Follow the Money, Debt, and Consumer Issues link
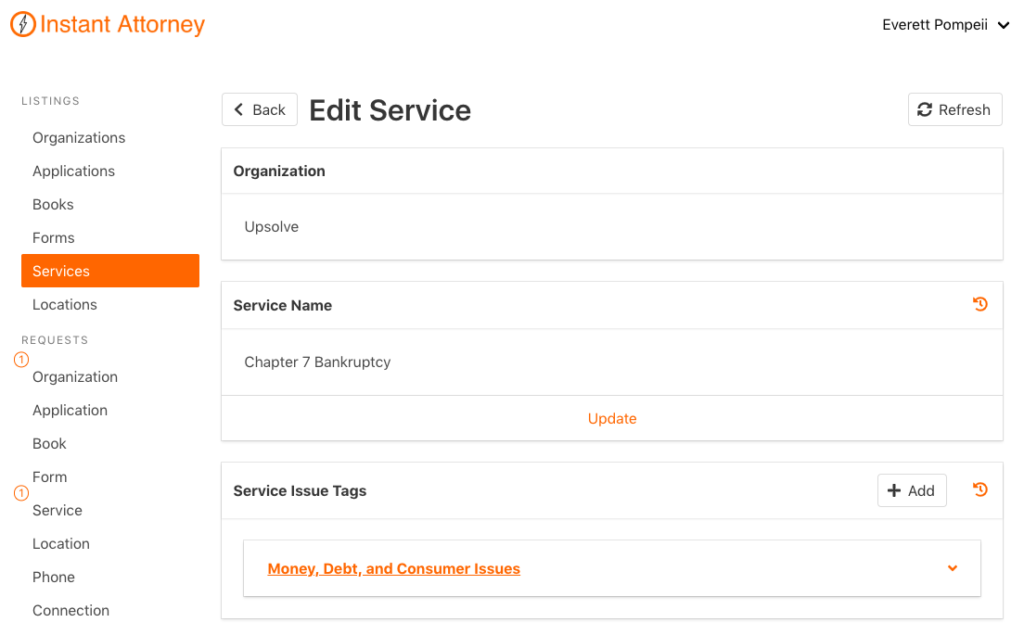The image size is (1024, 635). 394,569
